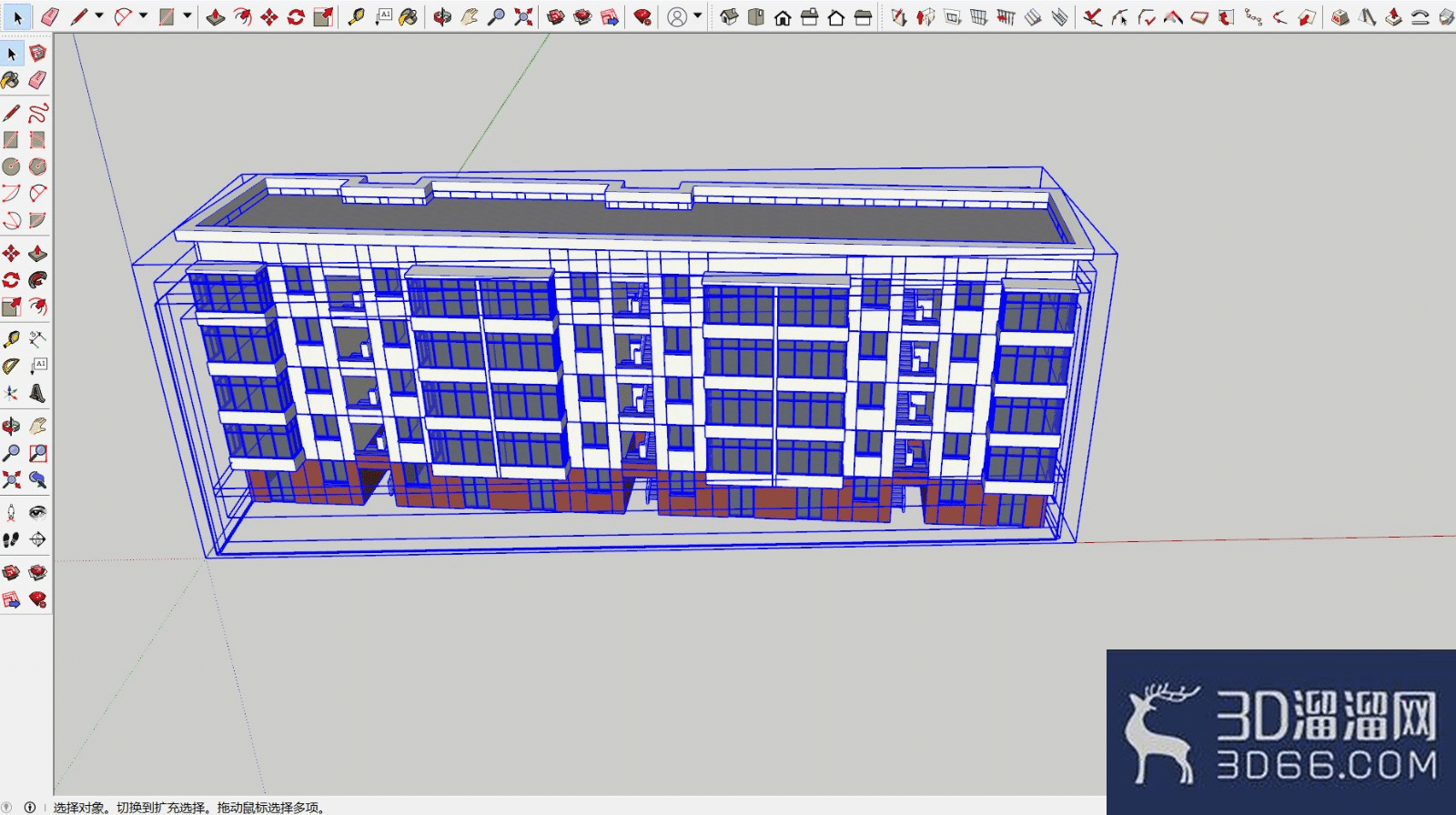This screenshot has width=1456, height=815.
Task: Choose Rotated Rectangle in left toolbar
Action: (x=37, y=139)
